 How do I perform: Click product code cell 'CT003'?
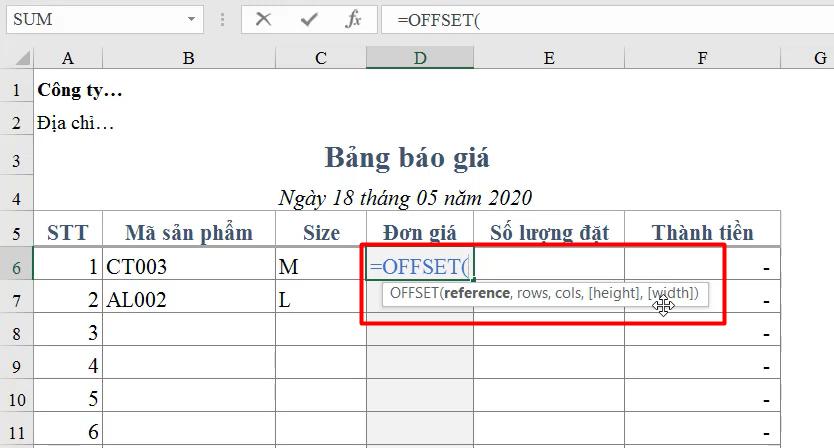pyautogui.click(x=189, y=266)
